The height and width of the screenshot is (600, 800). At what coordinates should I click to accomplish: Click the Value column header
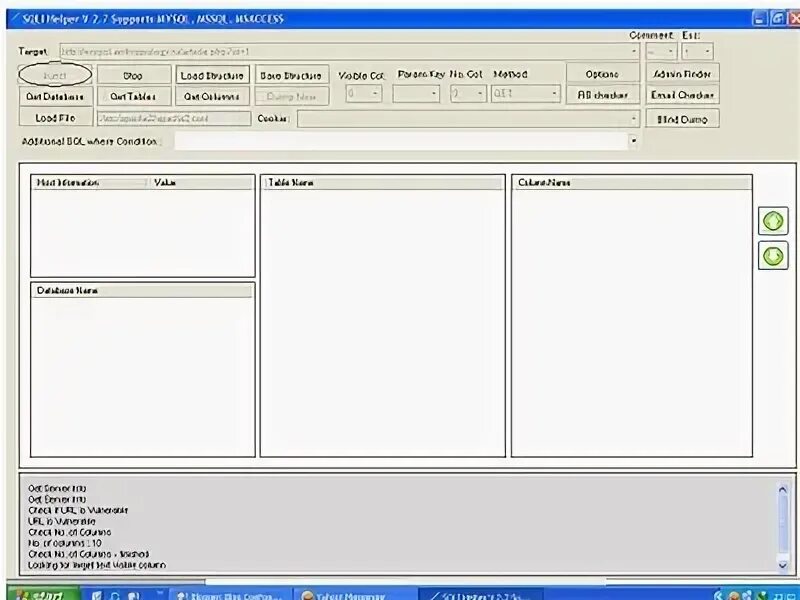[x=201, y=183]
